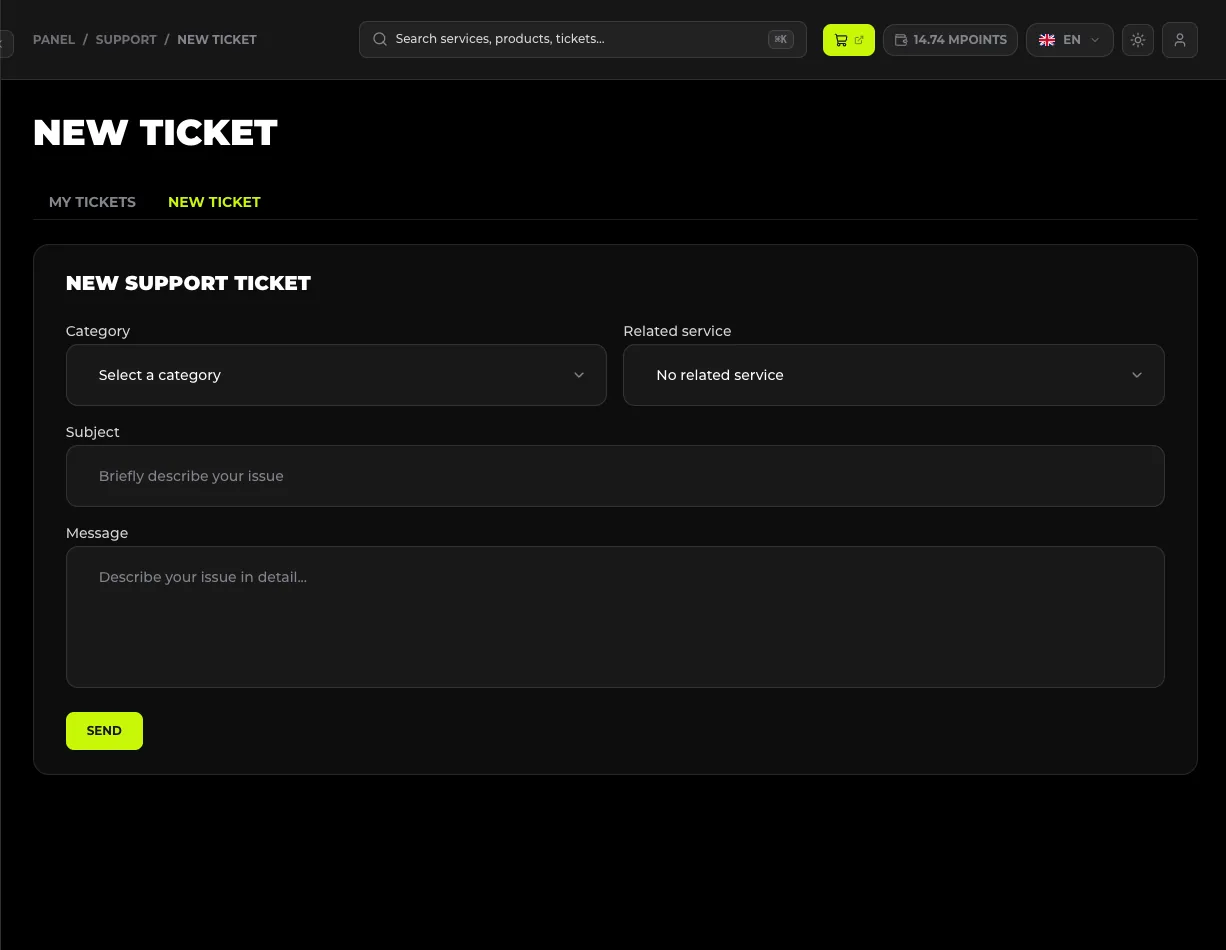Image resolution: width=1226 pixels, height=950 pixels.
Task: Click the New Ticket breadcrumb item
Action: [x=217, y=40]
